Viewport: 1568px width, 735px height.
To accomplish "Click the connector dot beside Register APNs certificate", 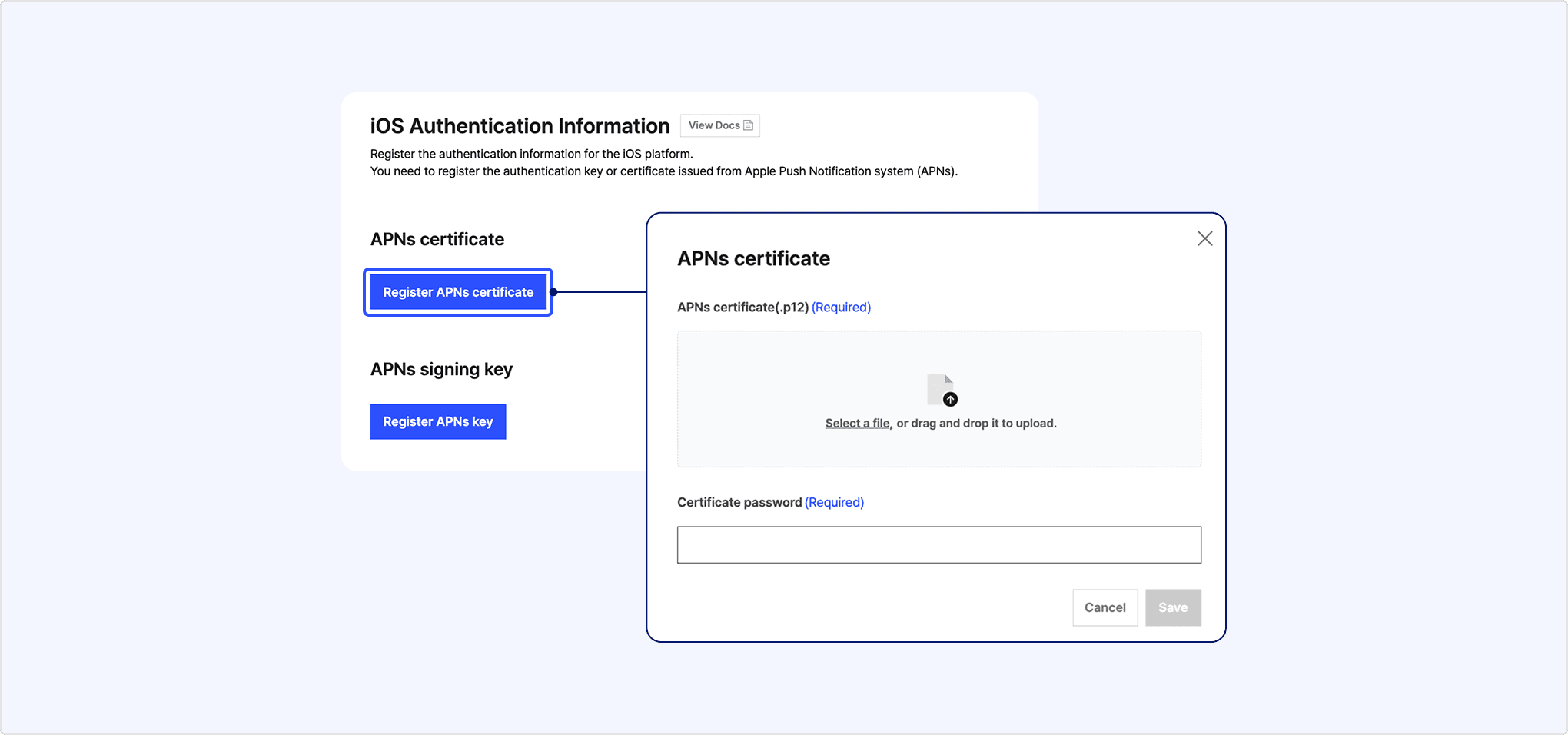I will 553,292.
